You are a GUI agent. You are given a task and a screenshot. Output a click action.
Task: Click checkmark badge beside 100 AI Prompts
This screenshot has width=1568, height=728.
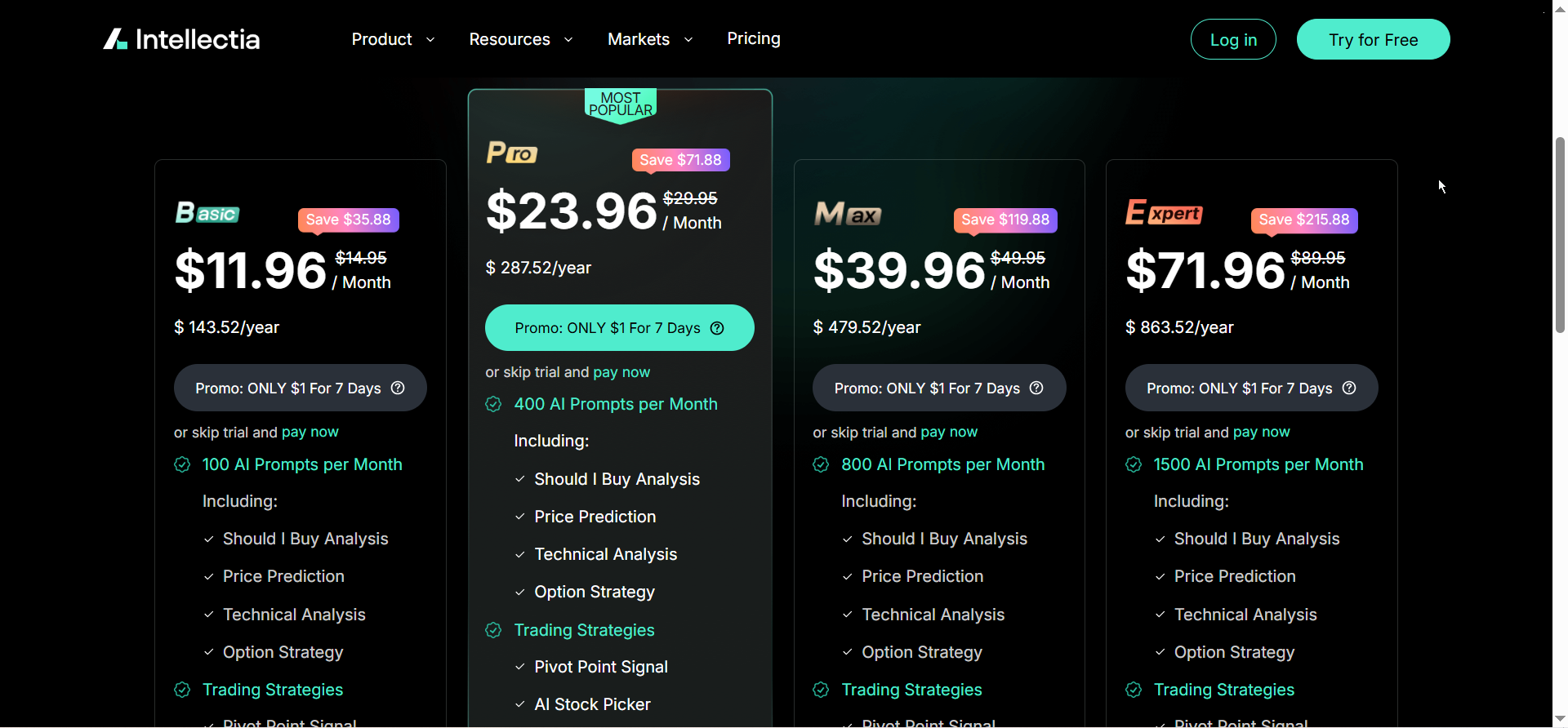(x=182, y=464)
